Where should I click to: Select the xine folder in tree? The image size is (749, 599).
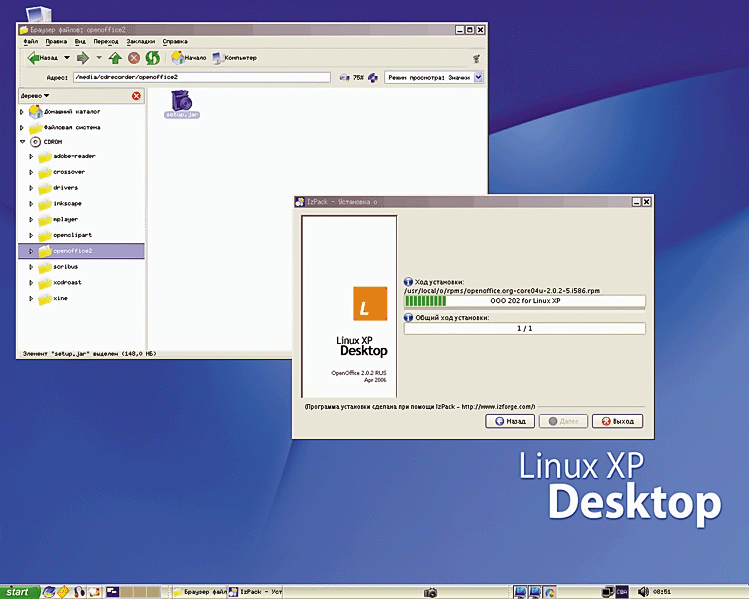click(53, 299)
